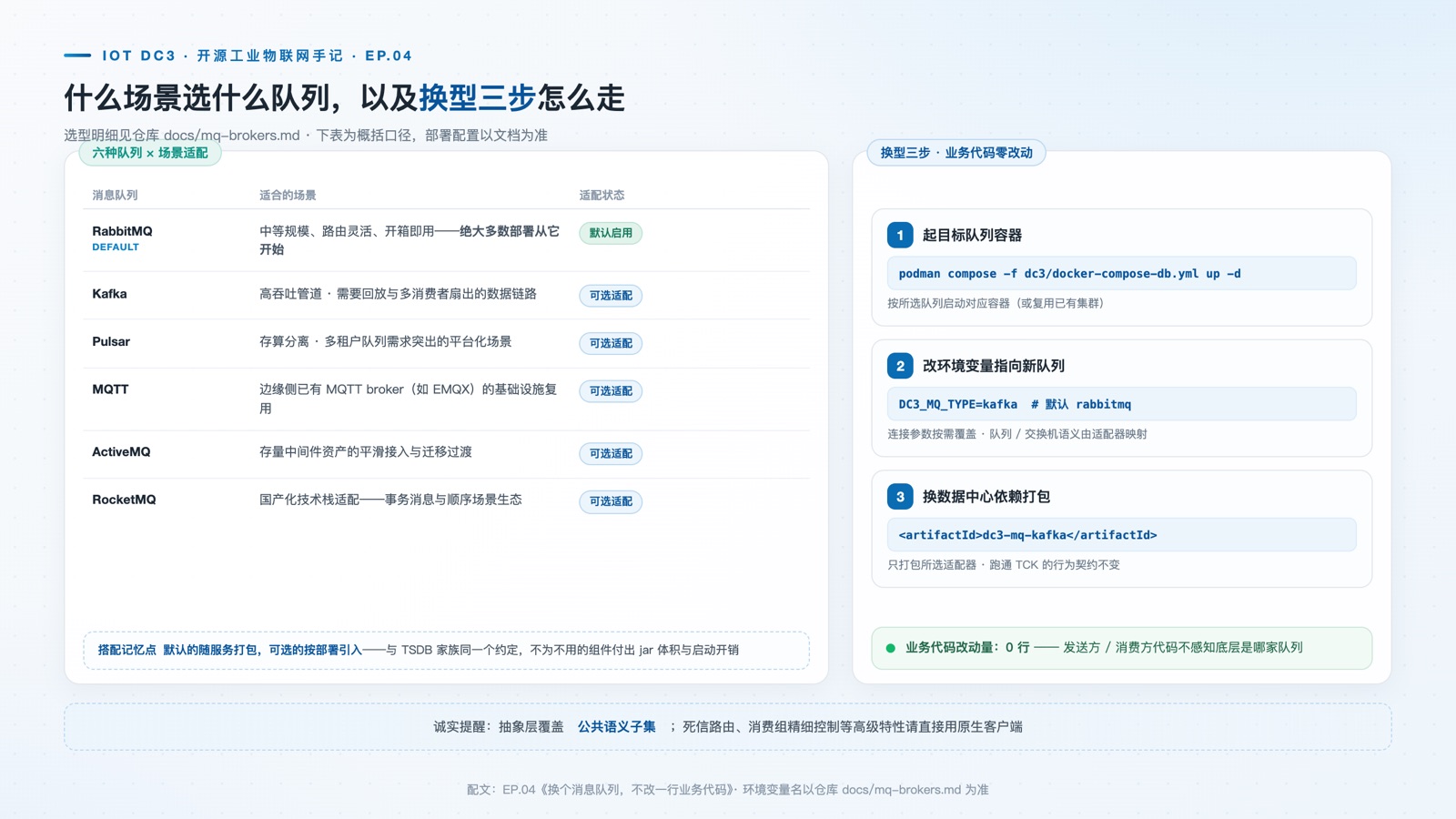This screenshot has width=1456, height=819.
Task: Click the 可选适配 badge in MQTT row
Action: coord(611,391)
